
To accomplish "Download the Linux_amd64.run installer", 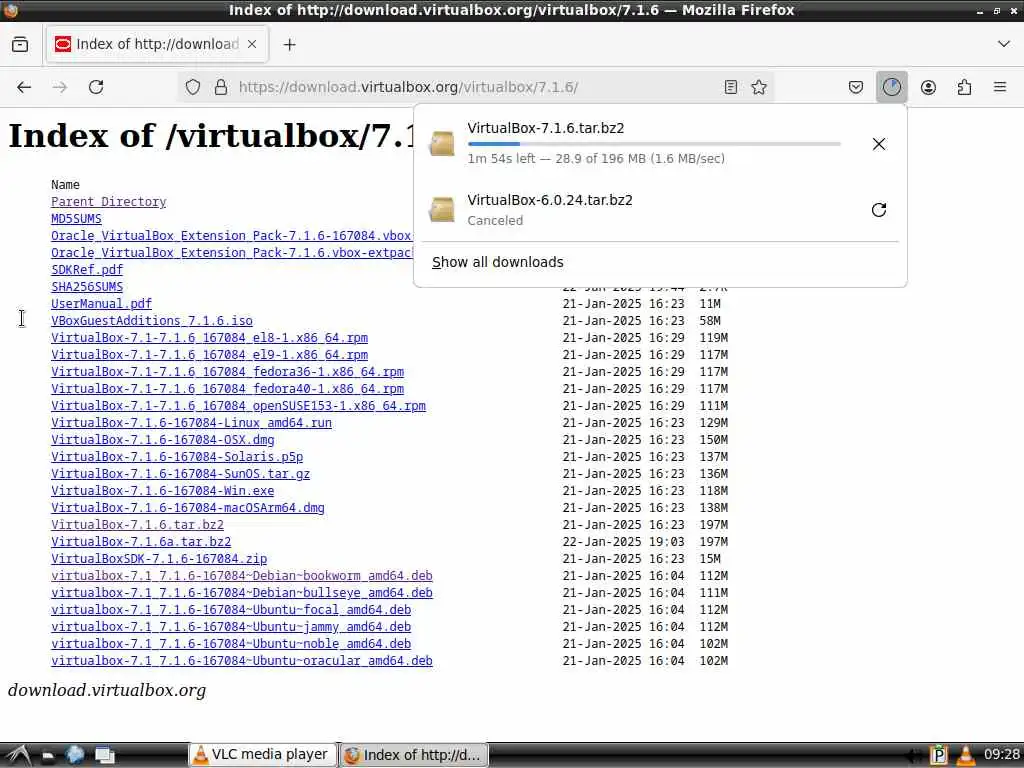I will pos(191,423).
